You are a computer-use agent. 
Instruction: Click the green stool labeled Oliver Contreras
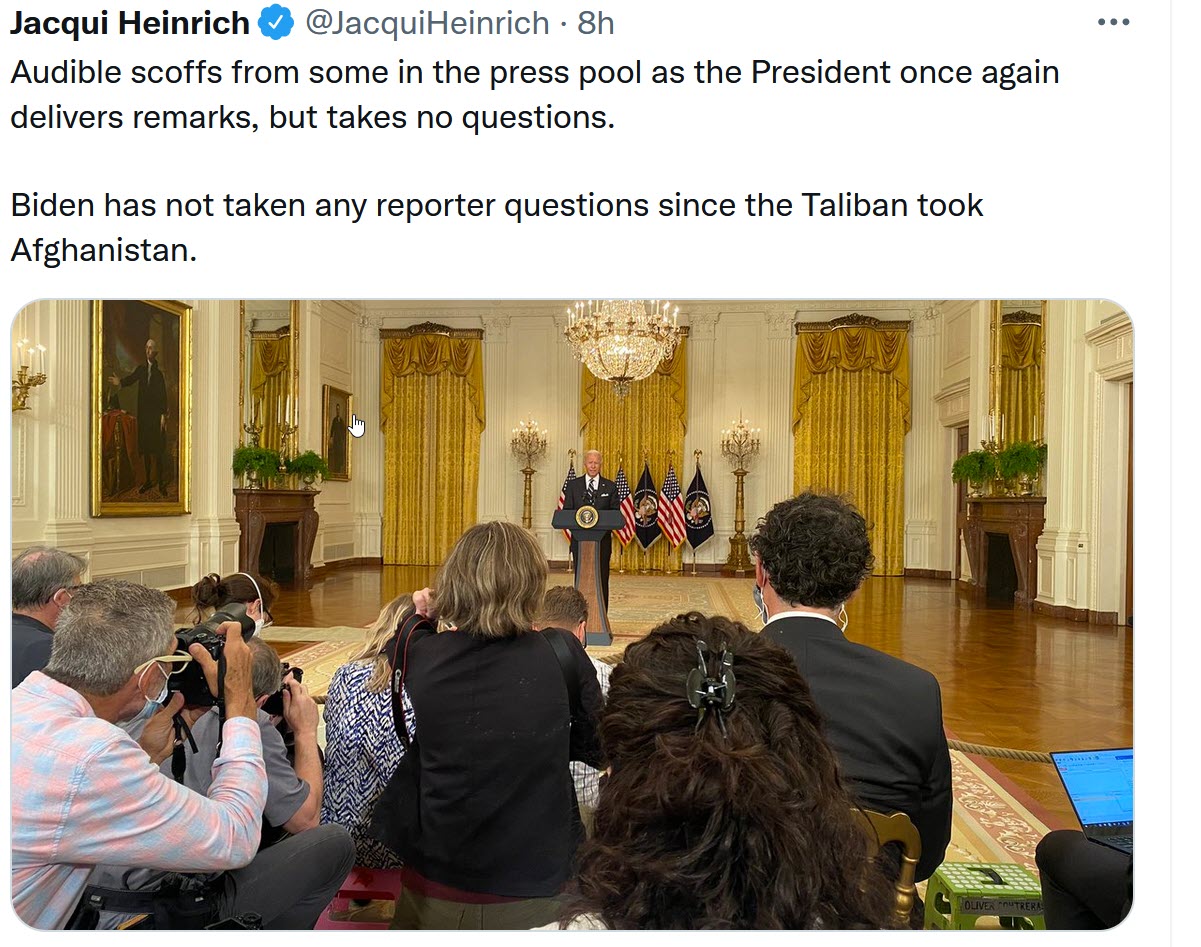pos(984,895)
